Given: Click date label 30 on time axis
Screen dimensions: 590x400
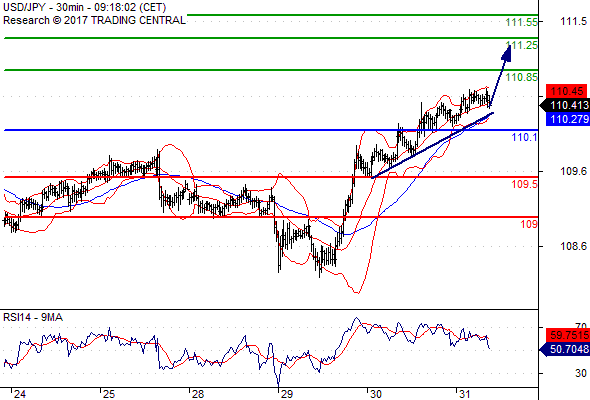Looking at the screenshot, I should [x=376, y=394].
